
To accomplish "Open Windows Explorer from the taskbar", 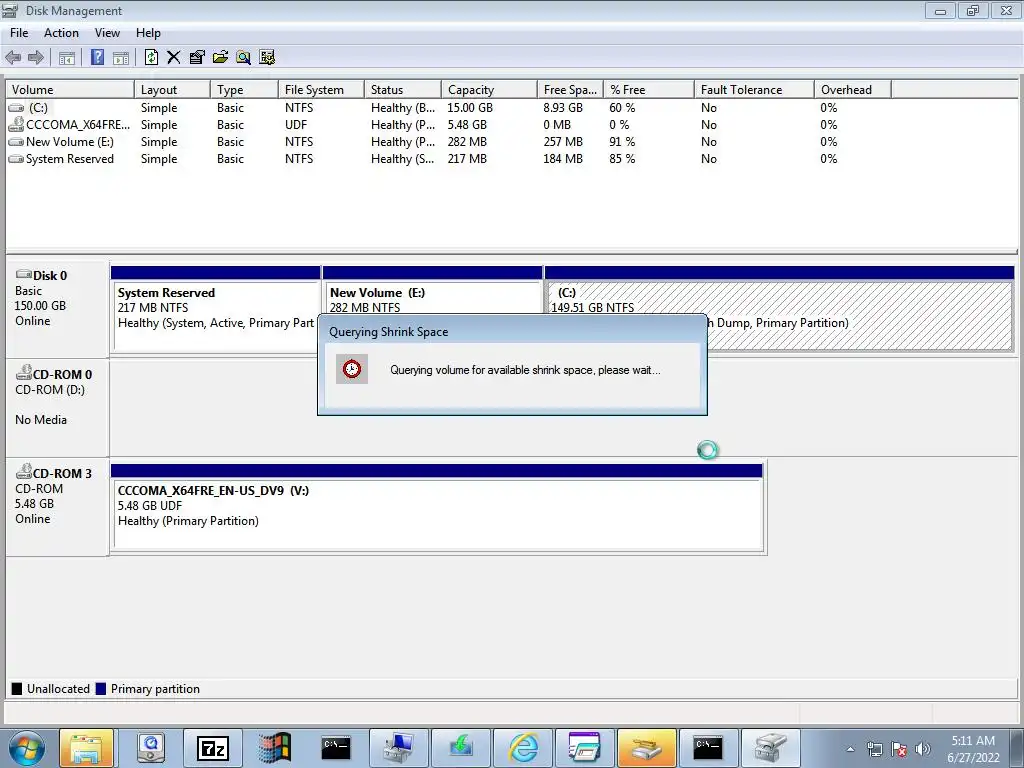I will pyautogui.click(x=87, y=748).
